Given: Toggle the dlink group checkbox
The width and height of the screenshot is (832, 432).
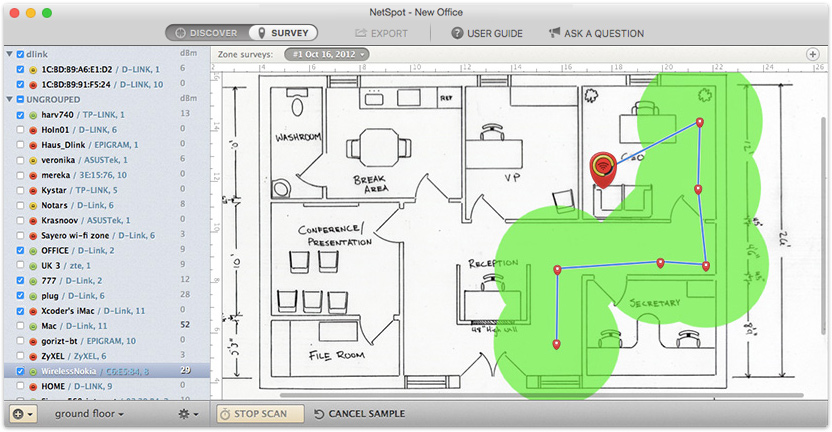Looking at the screenshot, I should (20, 54).
